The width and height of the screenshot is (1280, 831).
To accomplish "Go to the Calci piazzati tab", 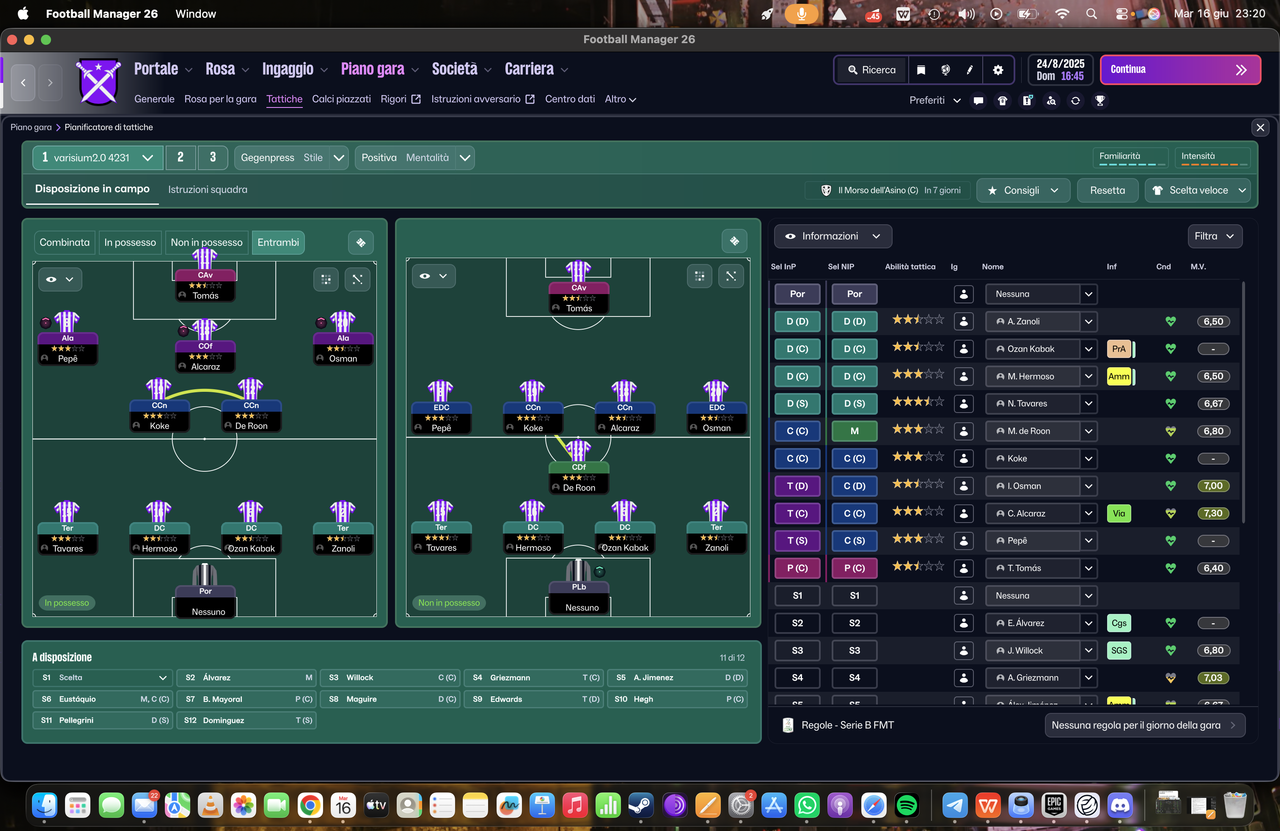I will click(341, 99).
